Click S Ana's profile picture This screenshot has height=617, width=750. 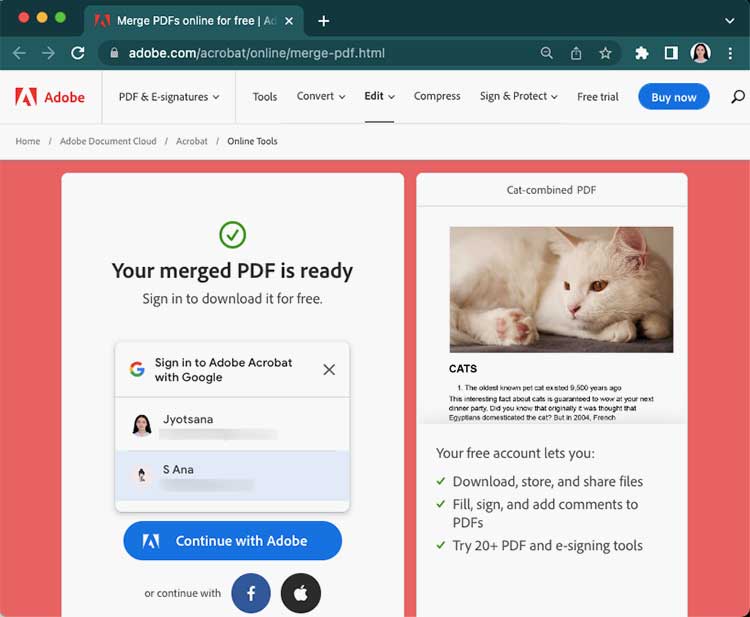142,475
